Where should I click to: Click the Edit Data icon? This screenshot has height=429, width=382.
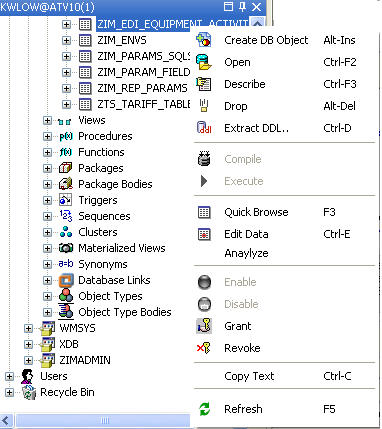pos(204,234)
